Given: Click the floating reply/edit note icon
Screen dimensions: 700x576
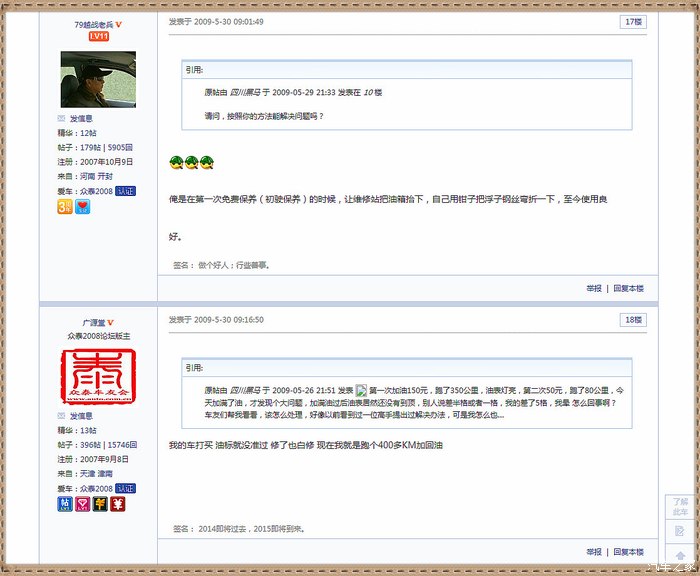Looking at the screenshot, I should tap(680, 530).
